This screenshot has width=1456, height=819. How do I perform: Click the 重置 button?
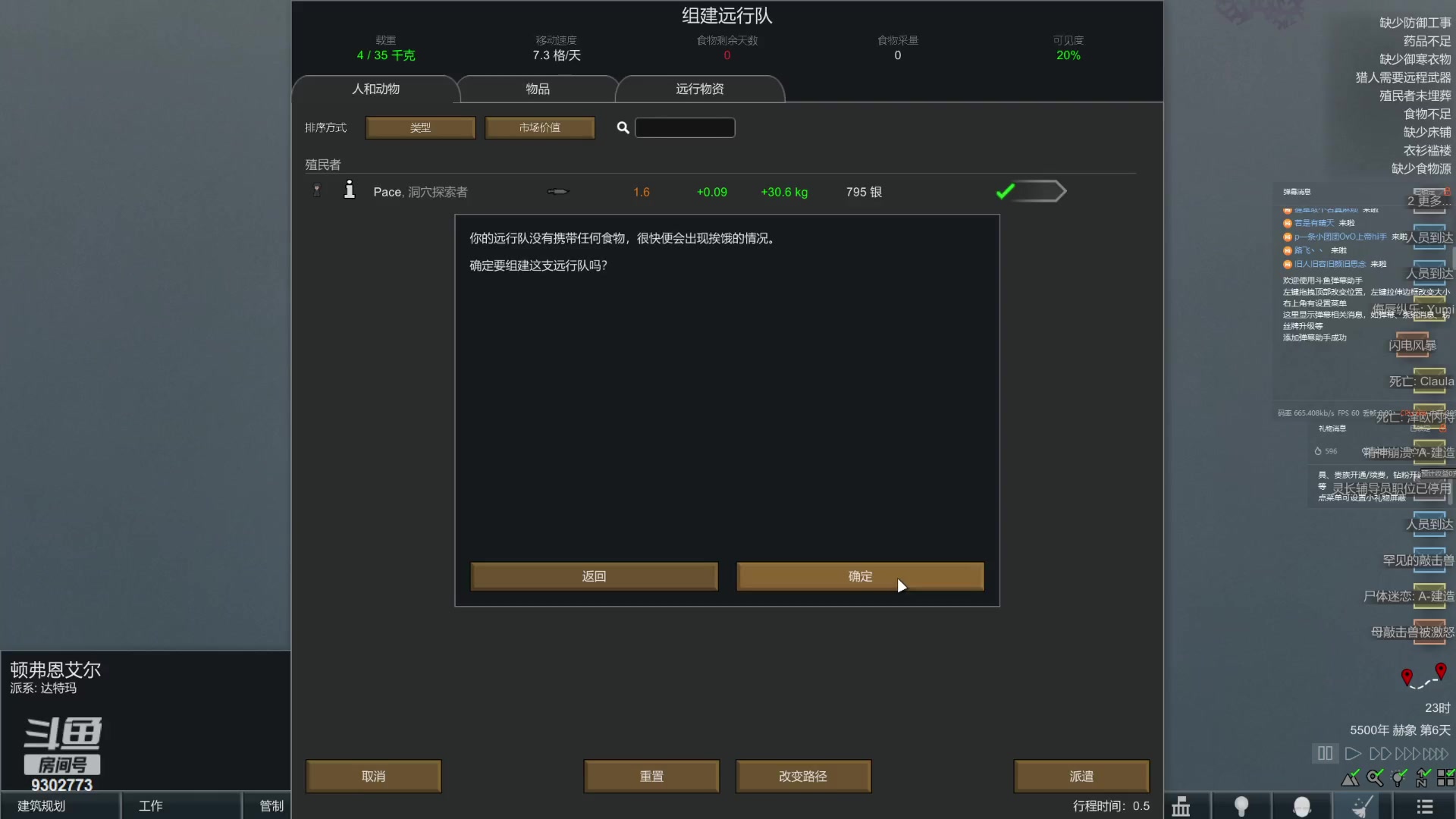[651, 777]
